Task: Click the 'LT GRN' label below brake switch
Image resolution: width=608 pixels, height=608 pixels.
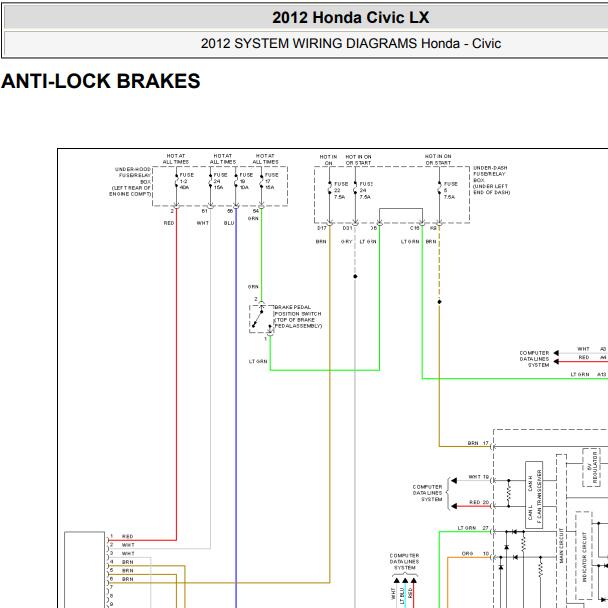Action: tap(258, 361)
